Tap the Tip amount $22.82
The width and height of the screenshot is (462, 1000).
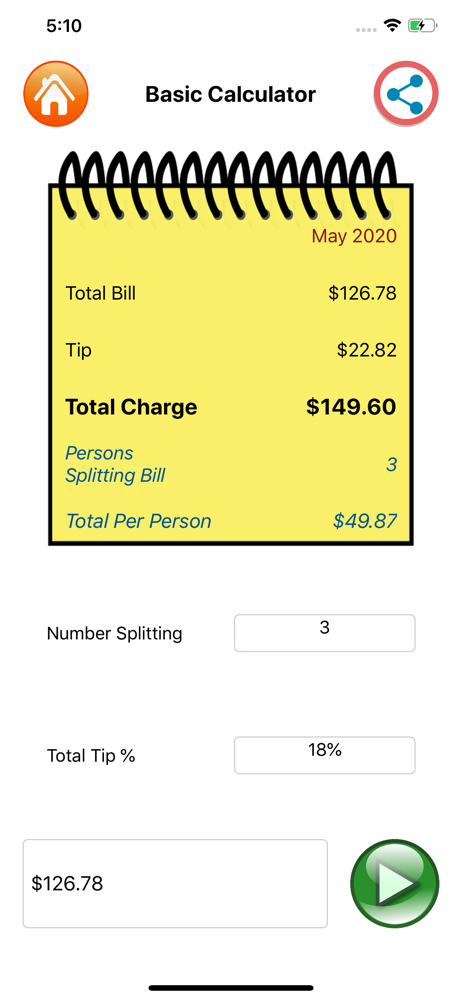pyautogui.click(x=367, y=350)
